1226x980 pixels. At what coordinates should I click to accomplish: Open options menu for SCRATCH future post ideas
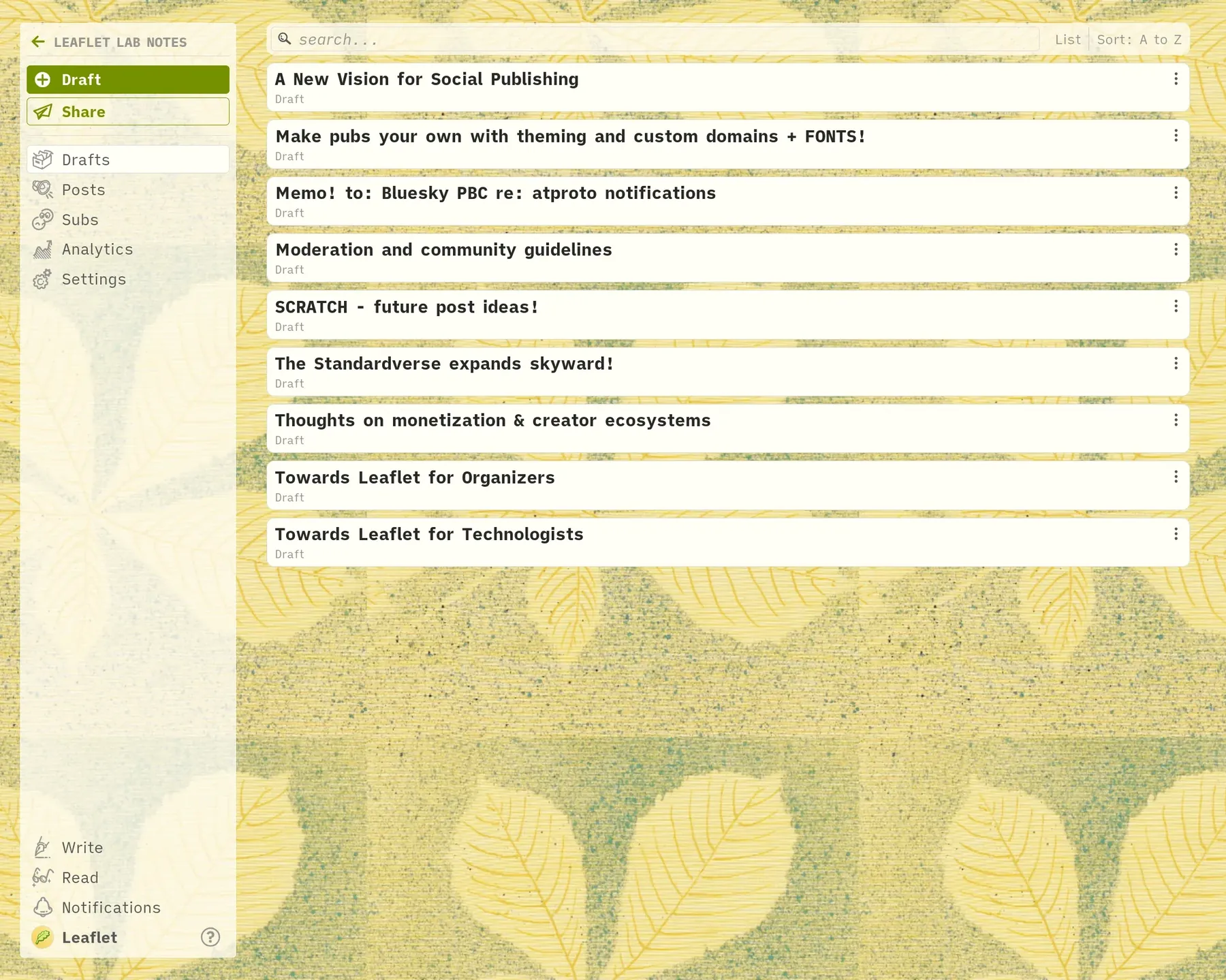click(x=1176, y=306)
